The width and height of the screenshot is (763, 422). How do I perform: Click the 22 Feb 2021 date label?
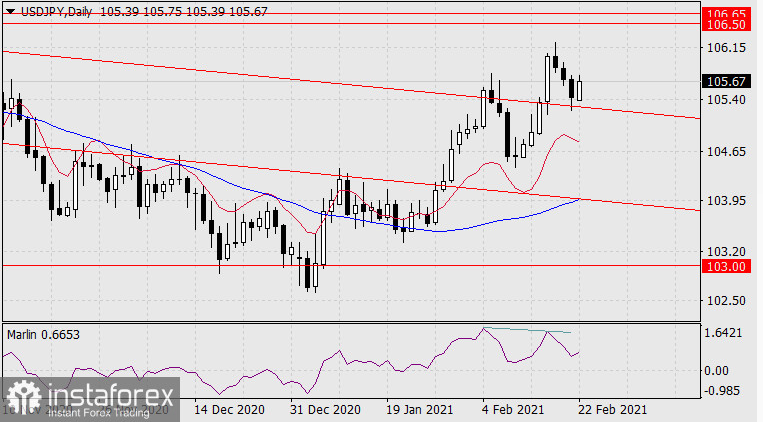point(612,410)
